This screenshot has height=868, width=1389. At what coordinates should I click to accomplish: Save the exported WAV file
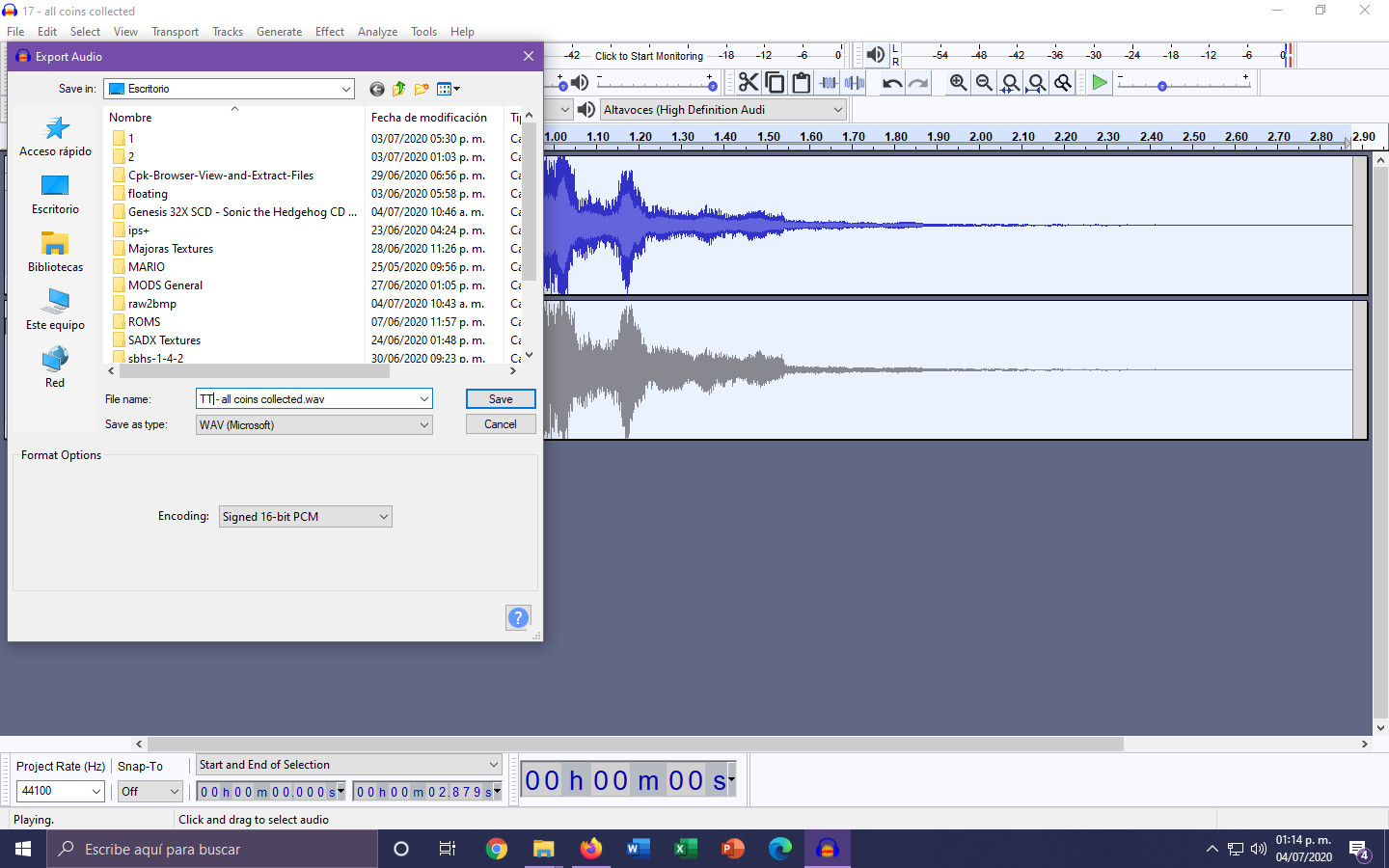(501, 398)
